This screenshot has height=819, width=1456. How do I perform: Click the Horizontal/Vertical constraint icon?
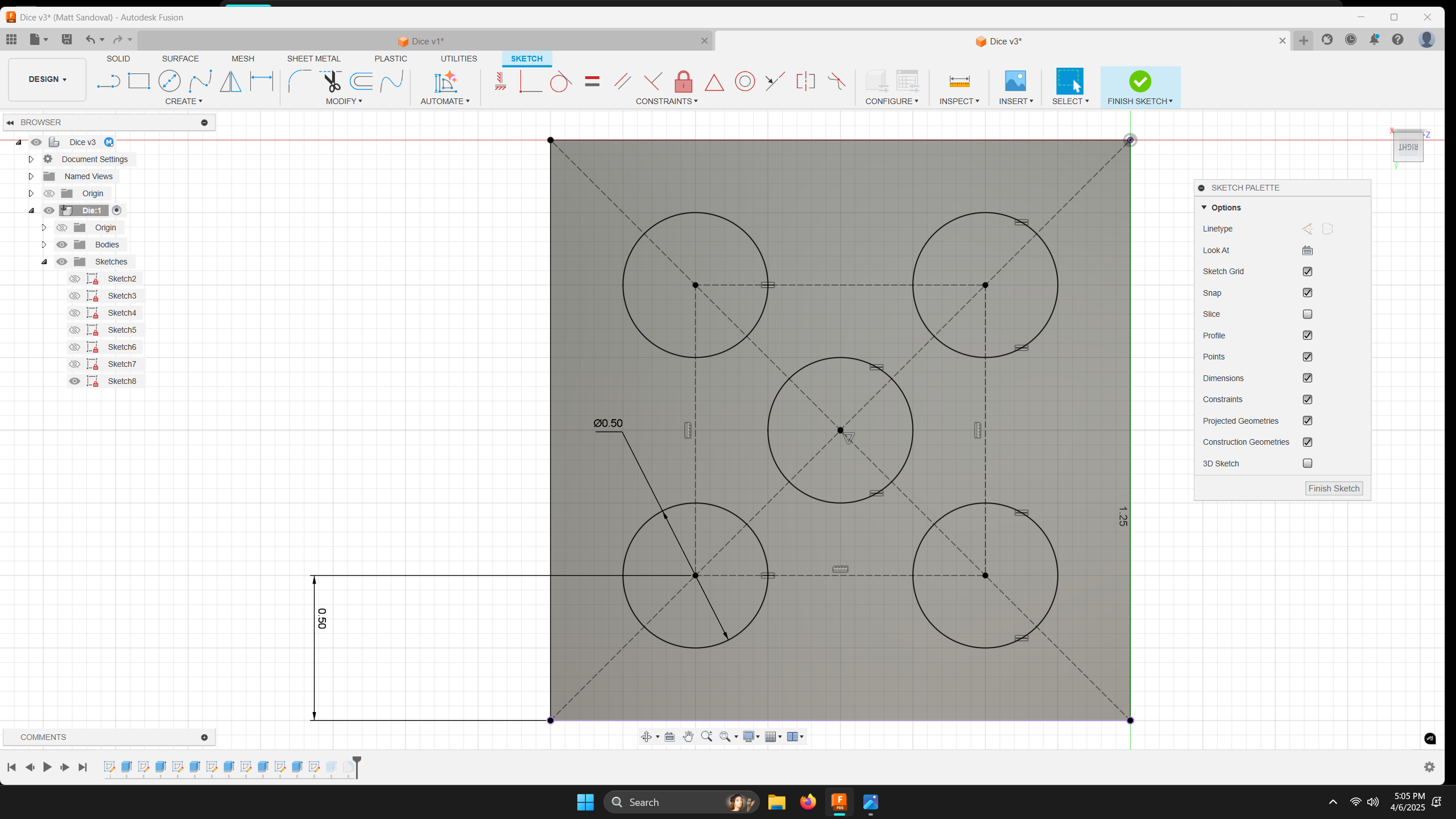500,81
